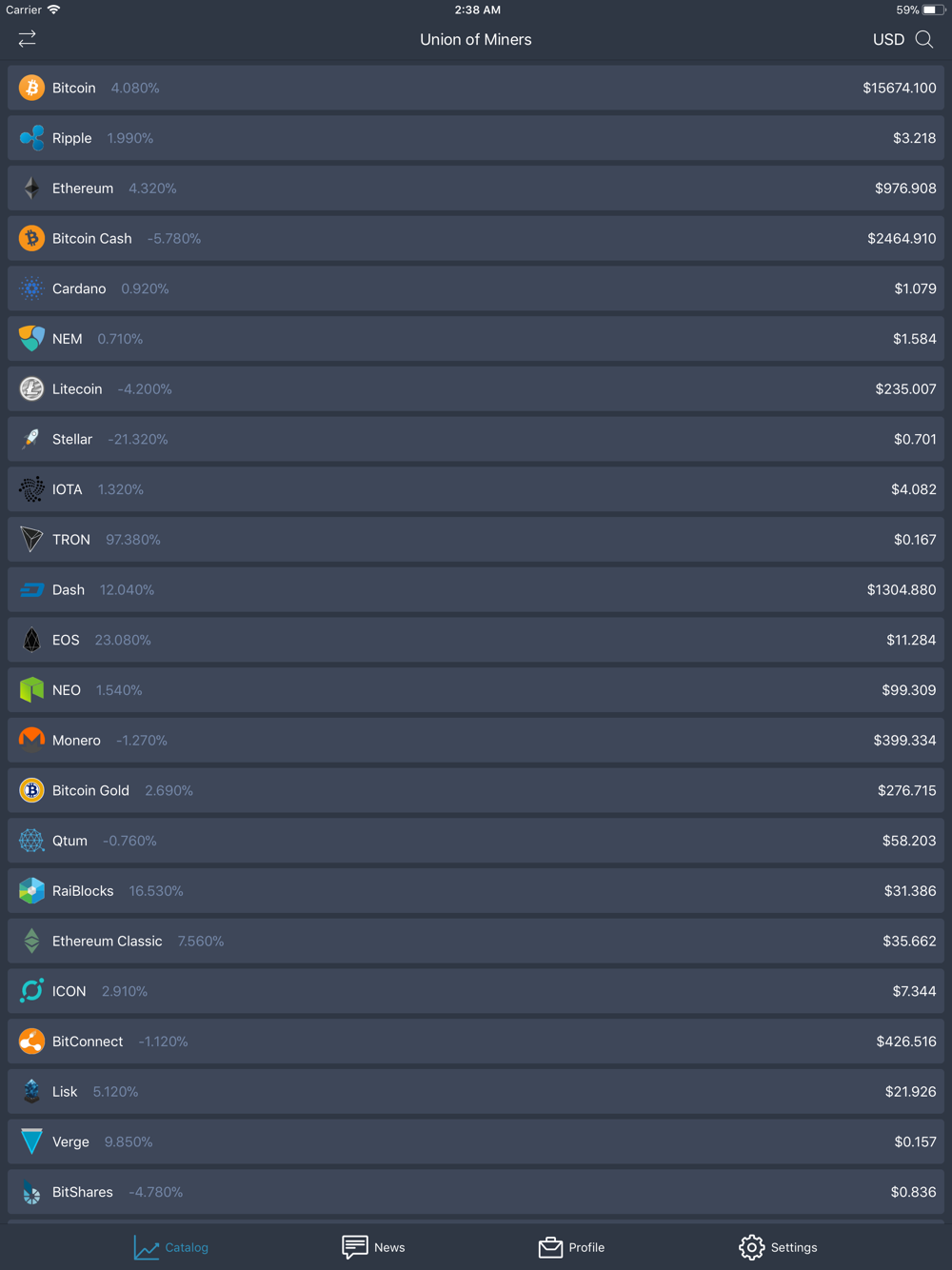Tap the Stellar -21.320% change value
Image resolution: width=952 pixels, height=1270 pixels.
tap(138, 440)
